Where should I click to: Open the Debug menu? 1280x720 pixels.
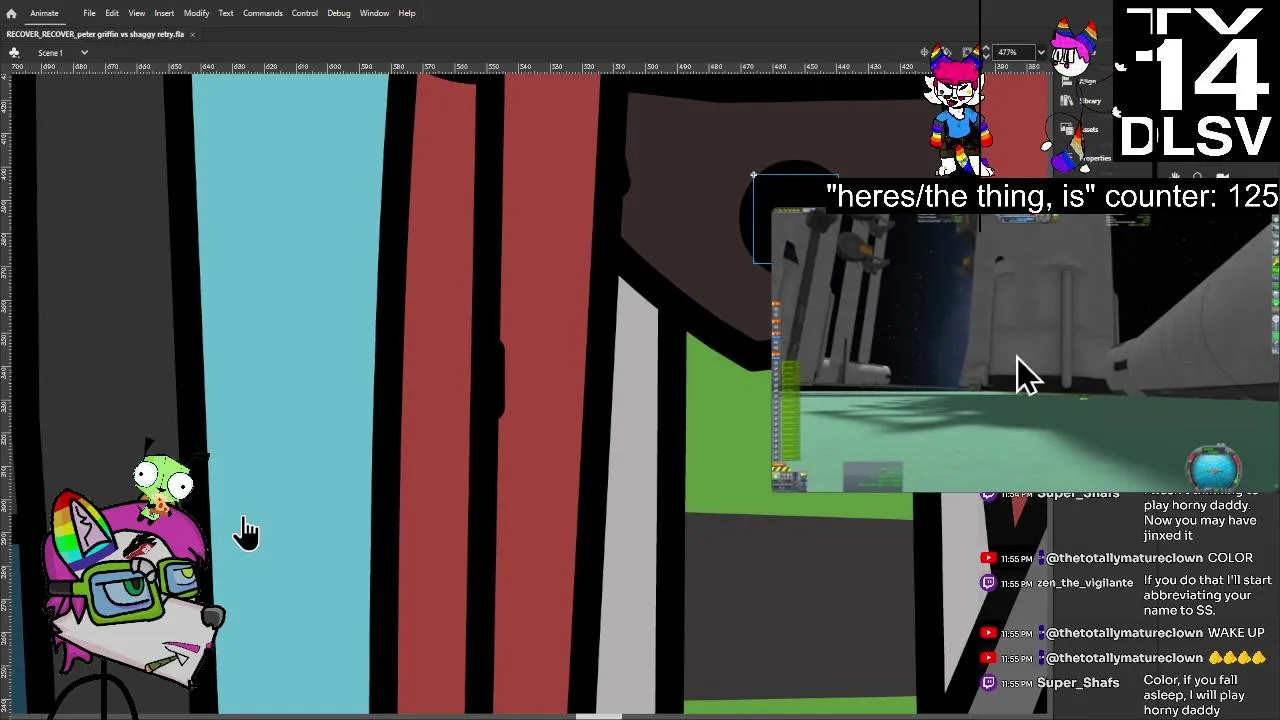338,13
